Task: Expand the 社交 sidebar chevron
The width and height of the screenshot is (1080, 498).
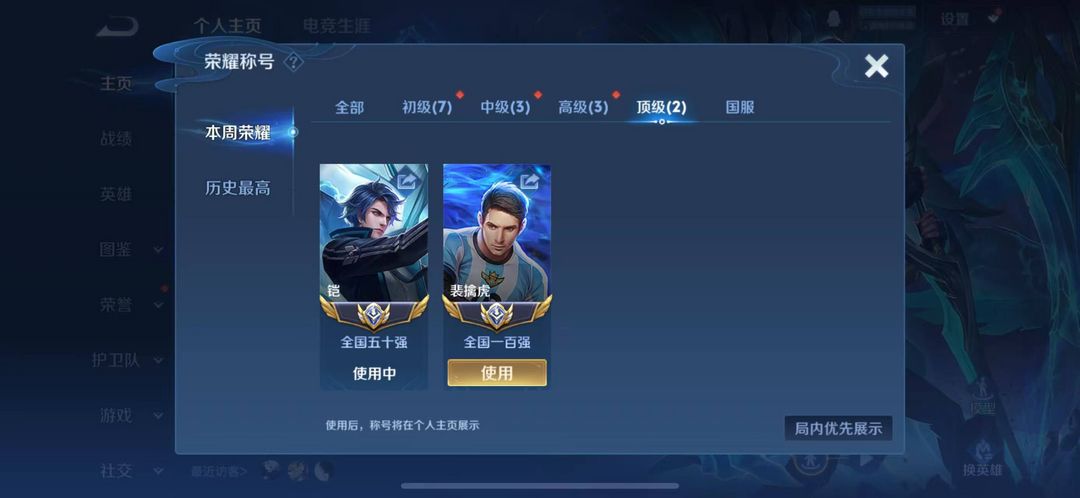Action: coord(158,471)
